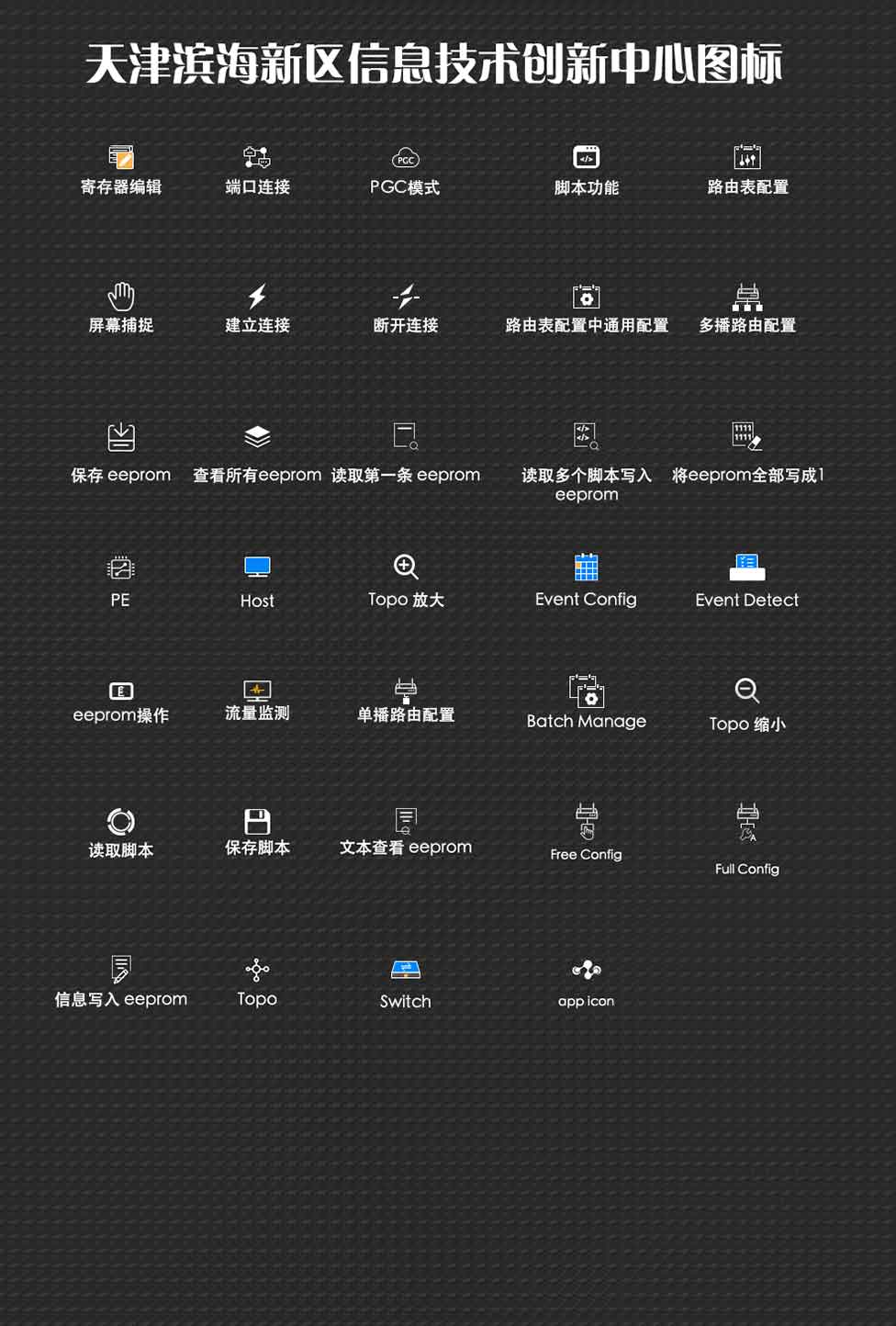Click the blue Host monitor icon
896x1326 pixels.
(x=257, y=567)
